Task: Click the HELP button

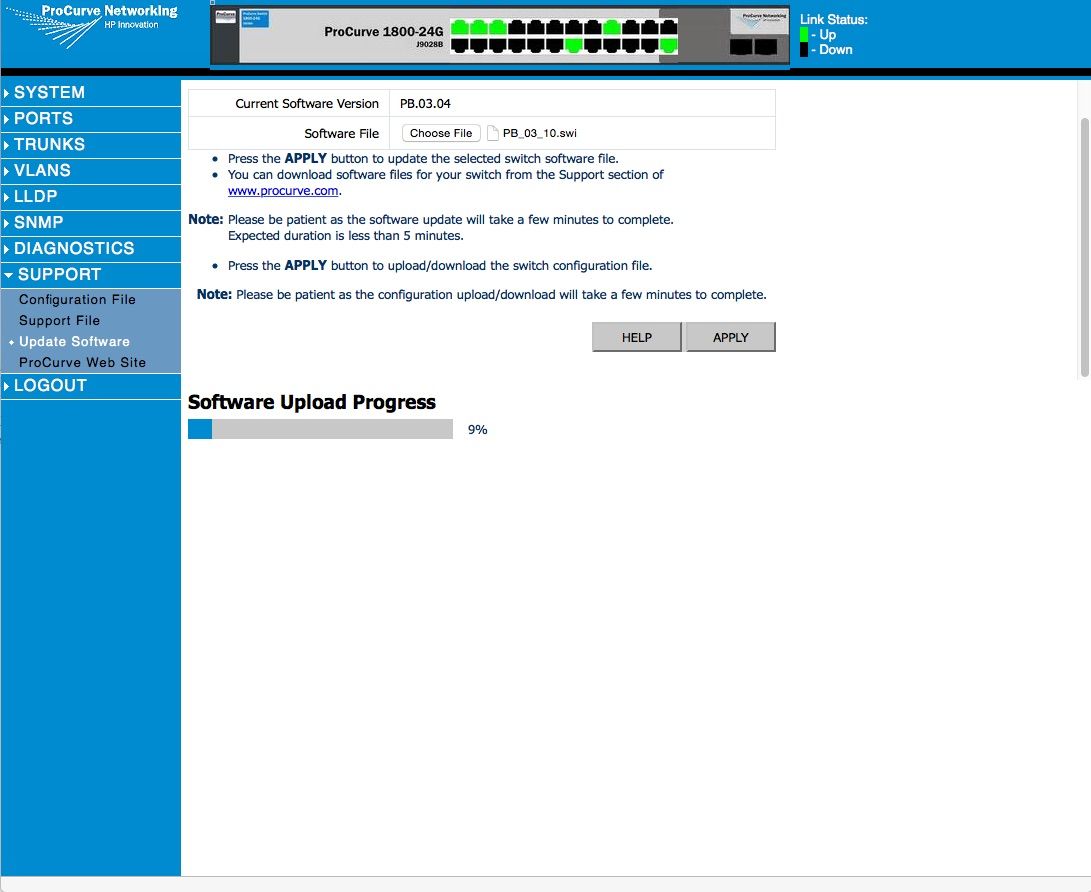Action: tap(637, 337)
